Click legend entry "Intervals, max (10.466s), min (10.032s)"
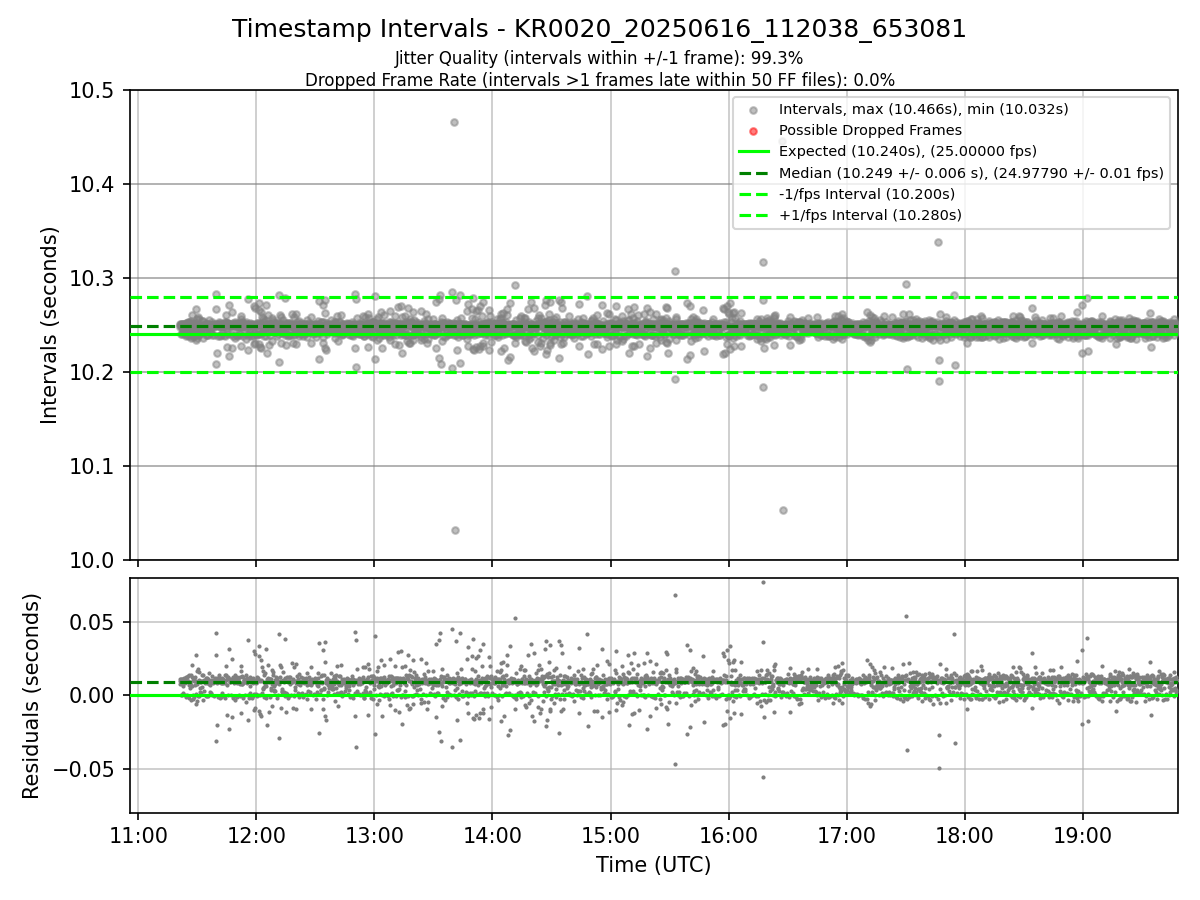Viewport: 1200px width, 900px height. (x=924, y=110)
